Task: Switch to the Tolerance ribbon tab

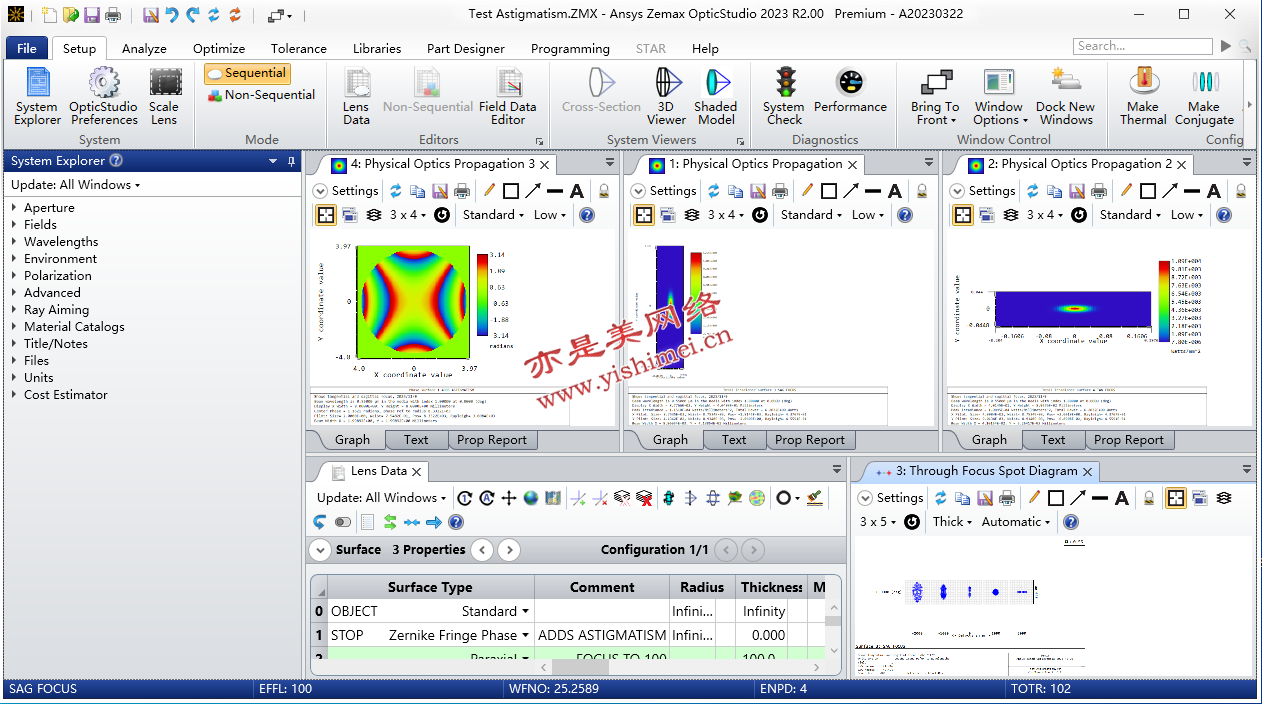Action: [298, 48]
